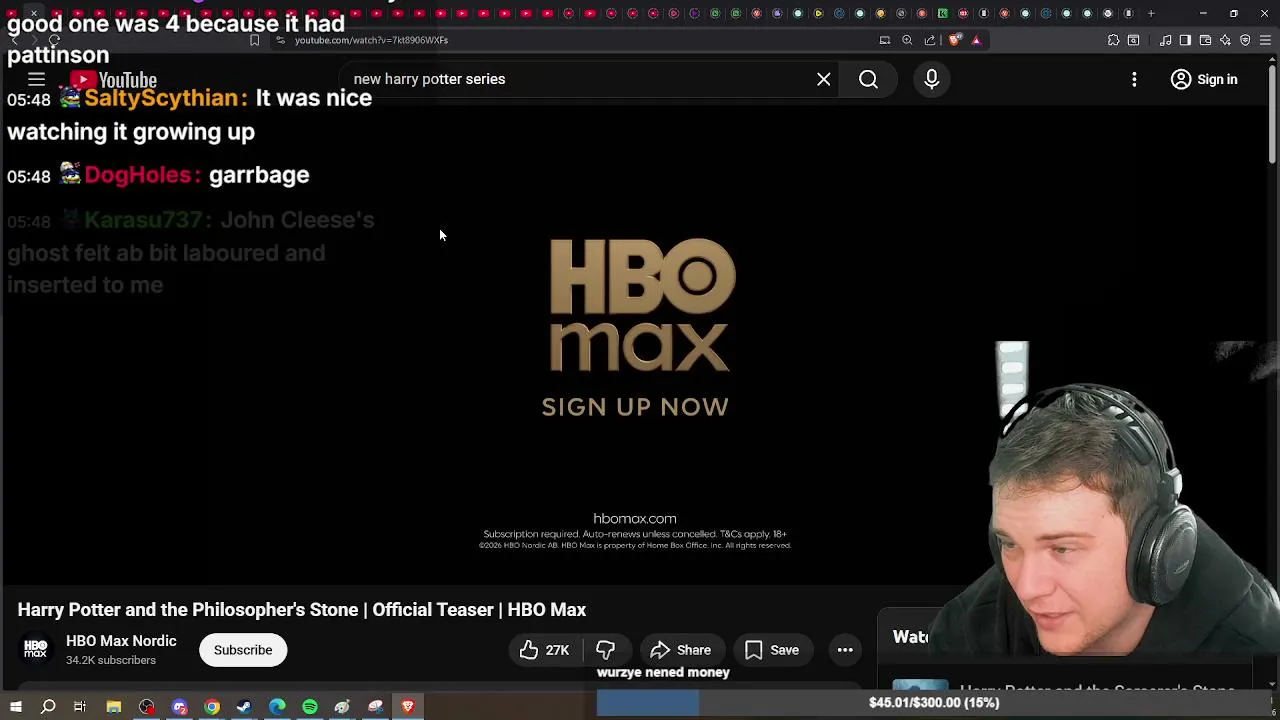This screenshot has width=1280, height=720.
Task: Open the YouTube hamburger guide menu
Action: (36, 79)
